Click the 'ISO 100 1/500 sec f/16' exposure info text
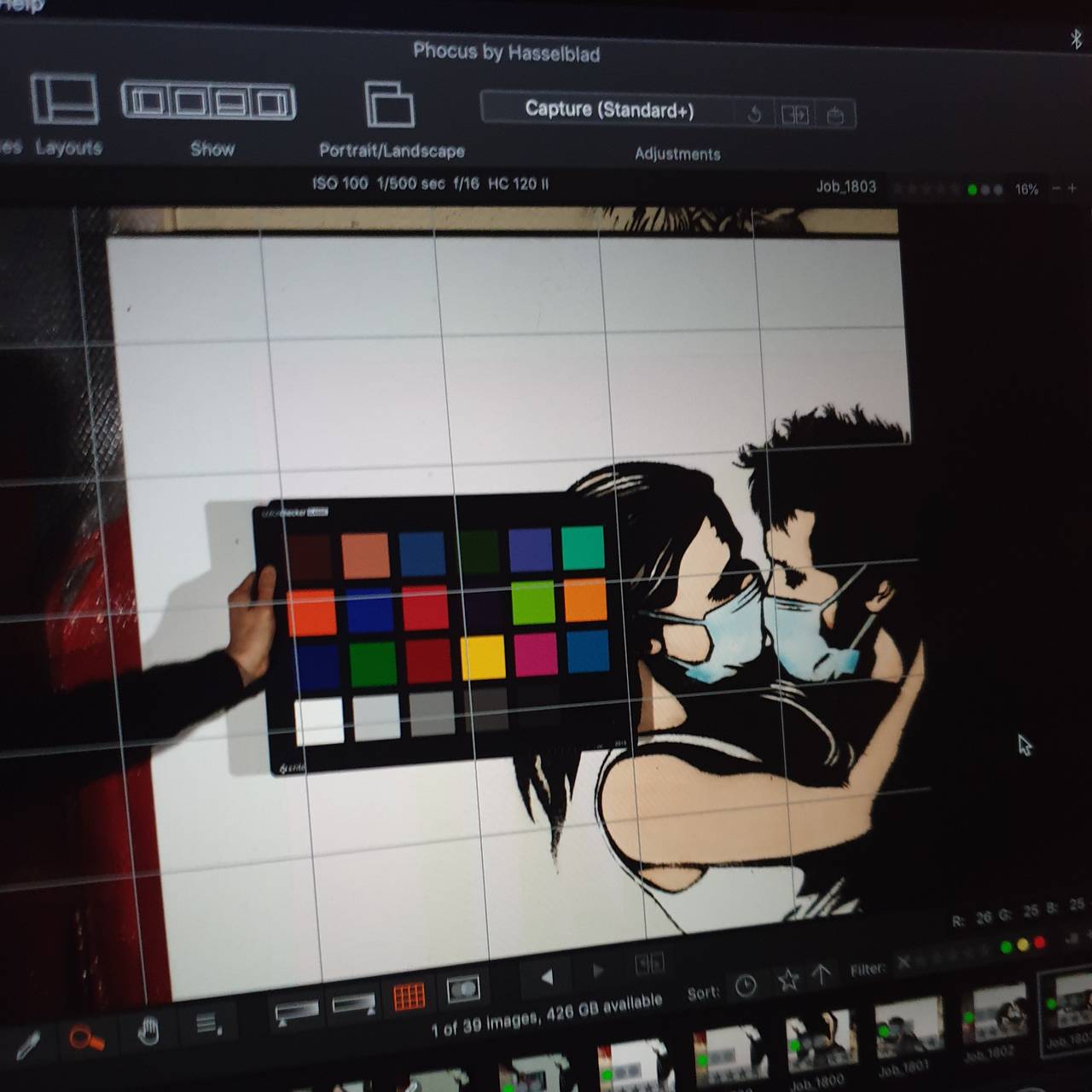This screenshot has width=1092, height=1092. pos(396,183)
